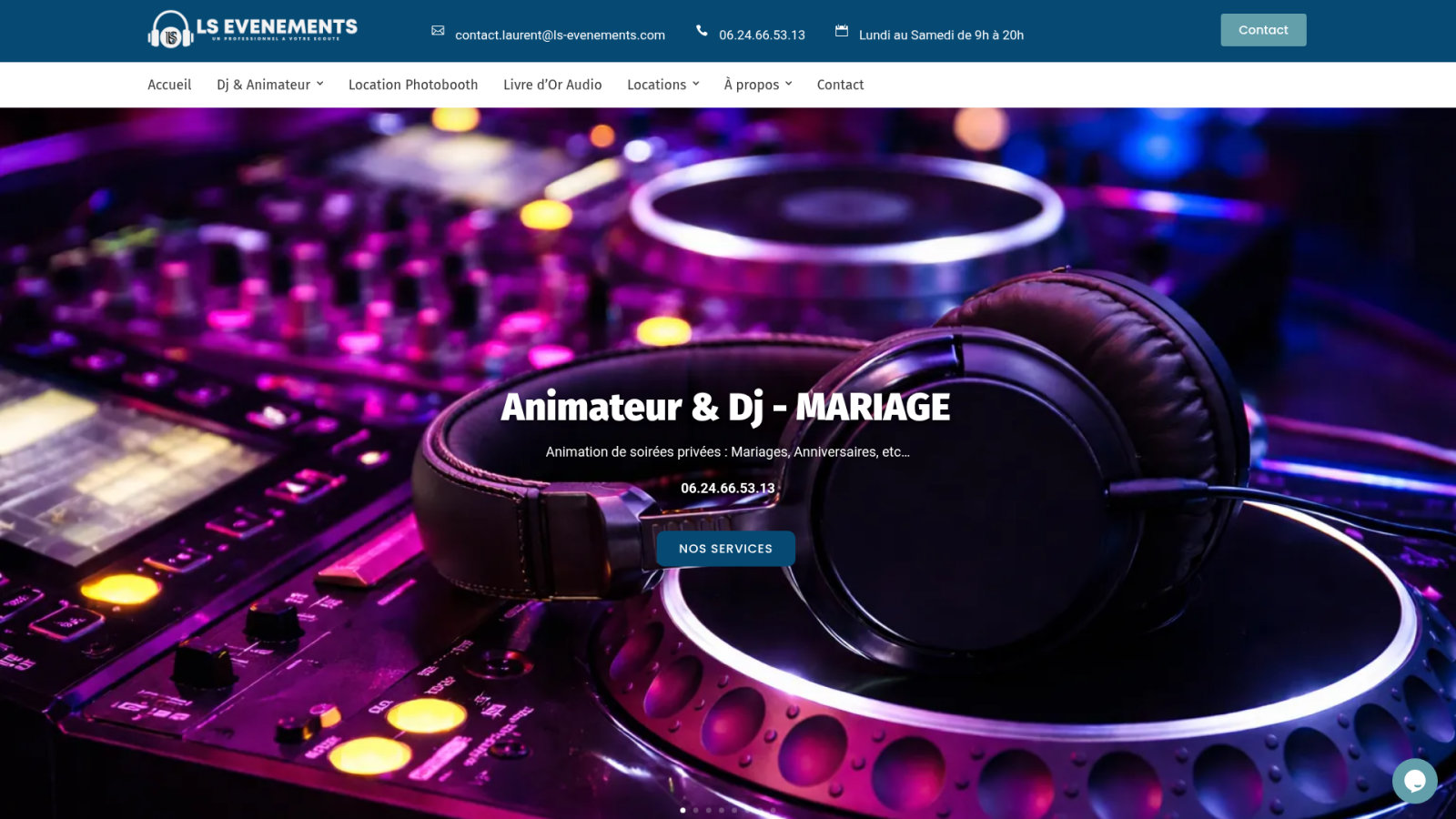Expand the Locations dropdown chevron

pyautogui.click(x=696, y=84)
